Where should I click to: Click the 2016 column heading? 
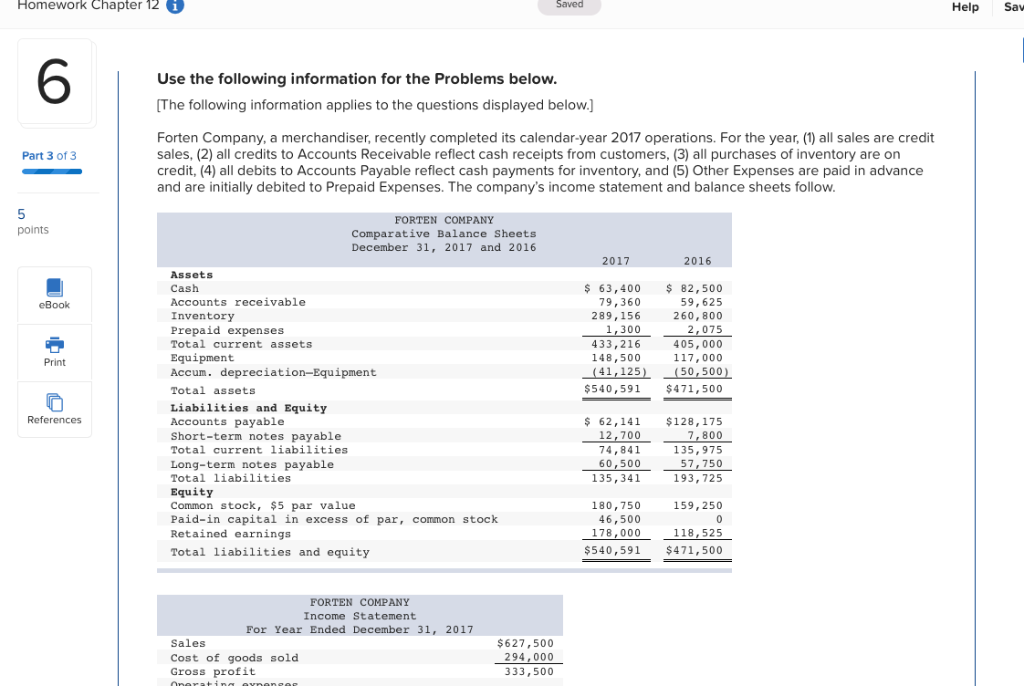click(x=697, y=261)
